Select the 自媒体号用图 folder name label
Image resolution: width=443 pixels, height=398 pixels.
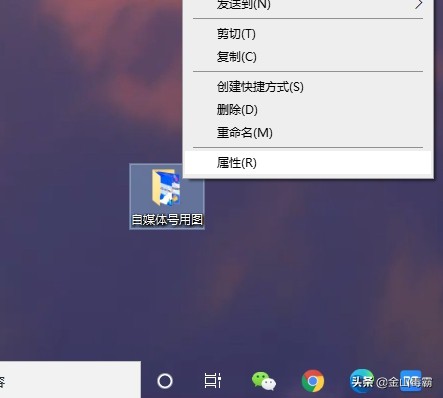(167, 220)
